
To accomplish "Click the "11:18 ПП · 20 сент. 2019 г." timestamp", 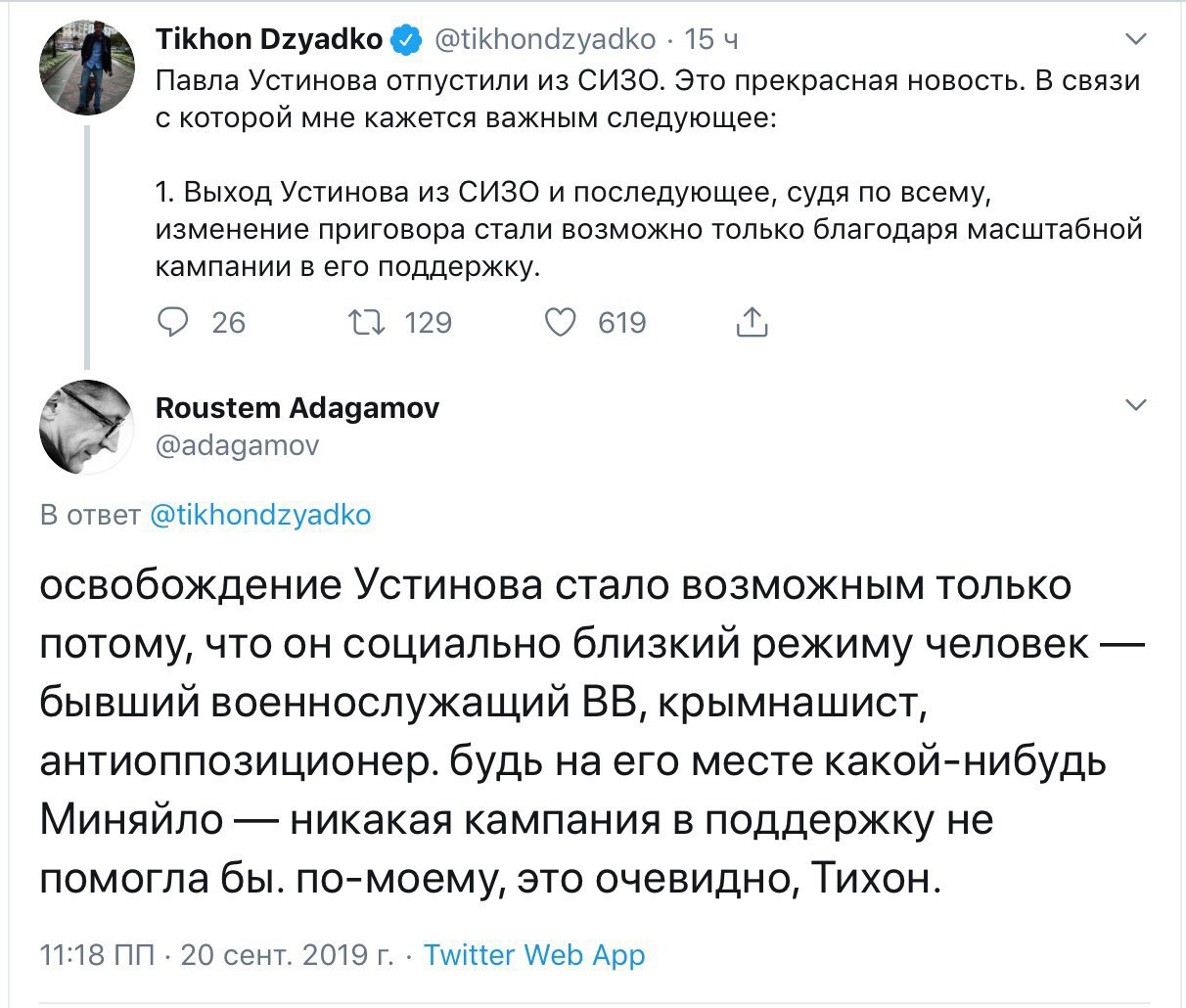I will [216, 955].
